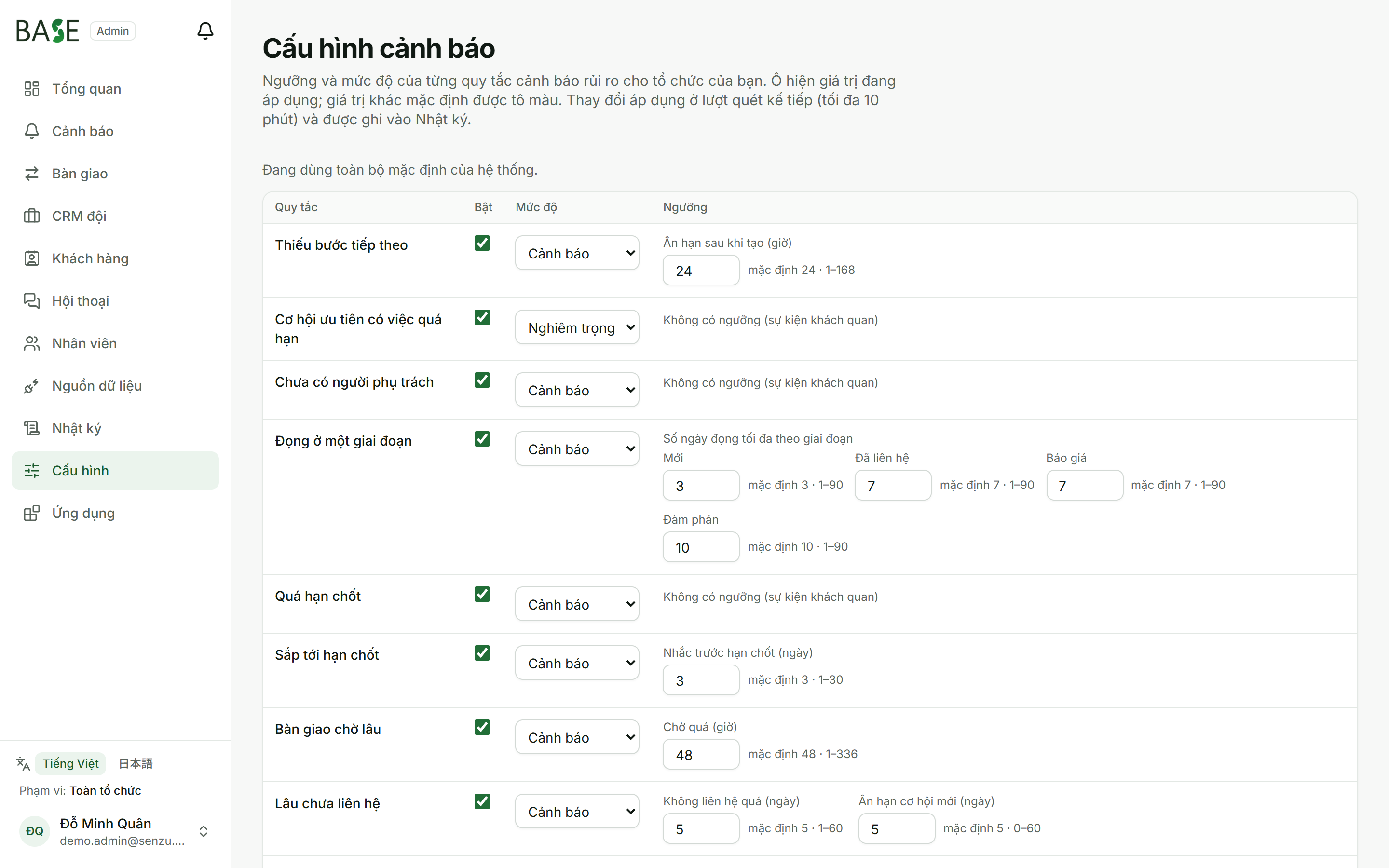Click the Tổng quan dashboard icon

coord(31,89)
